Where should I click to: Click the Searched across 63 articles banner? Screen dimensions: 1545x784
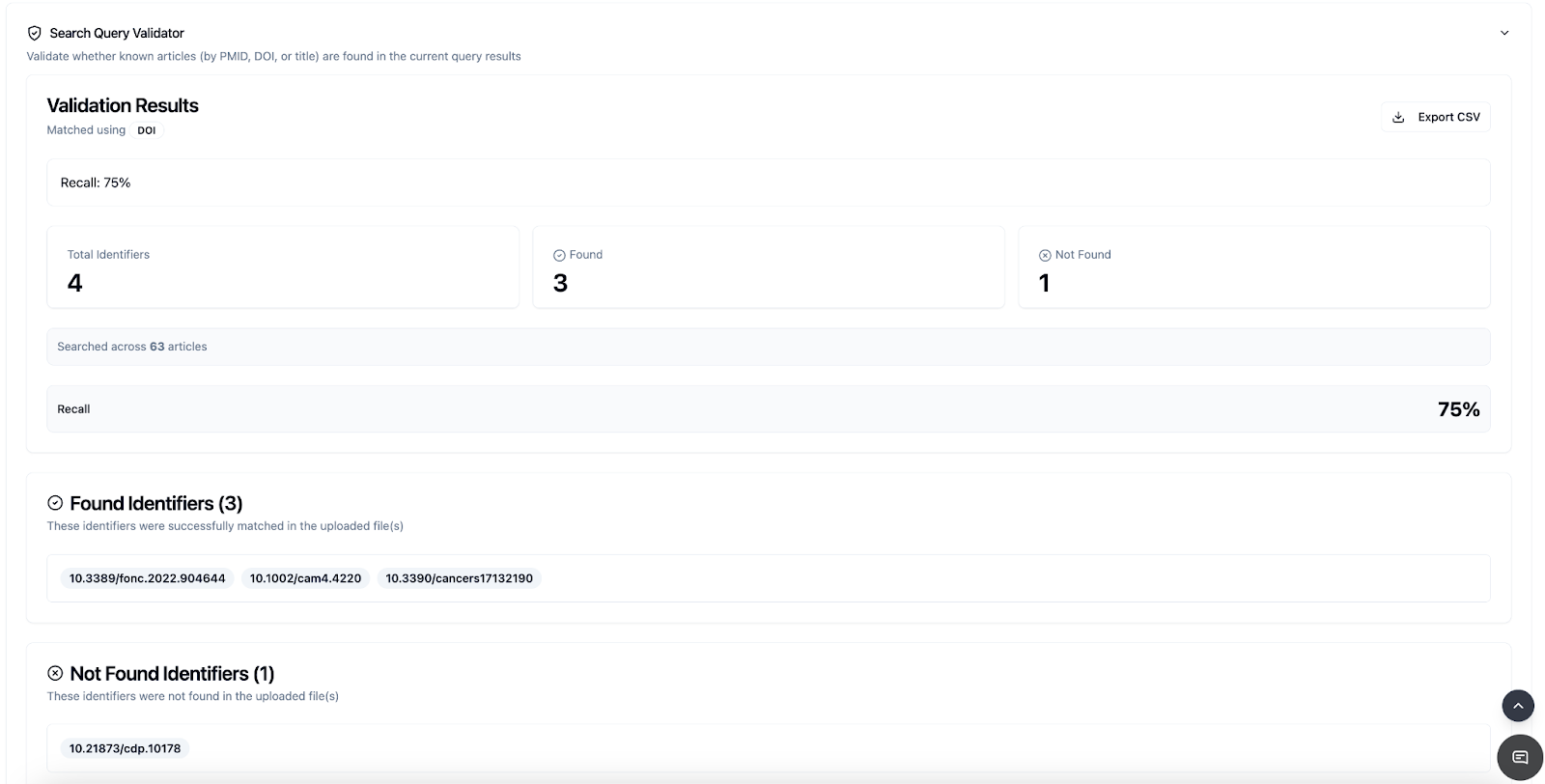click(768, 347)
